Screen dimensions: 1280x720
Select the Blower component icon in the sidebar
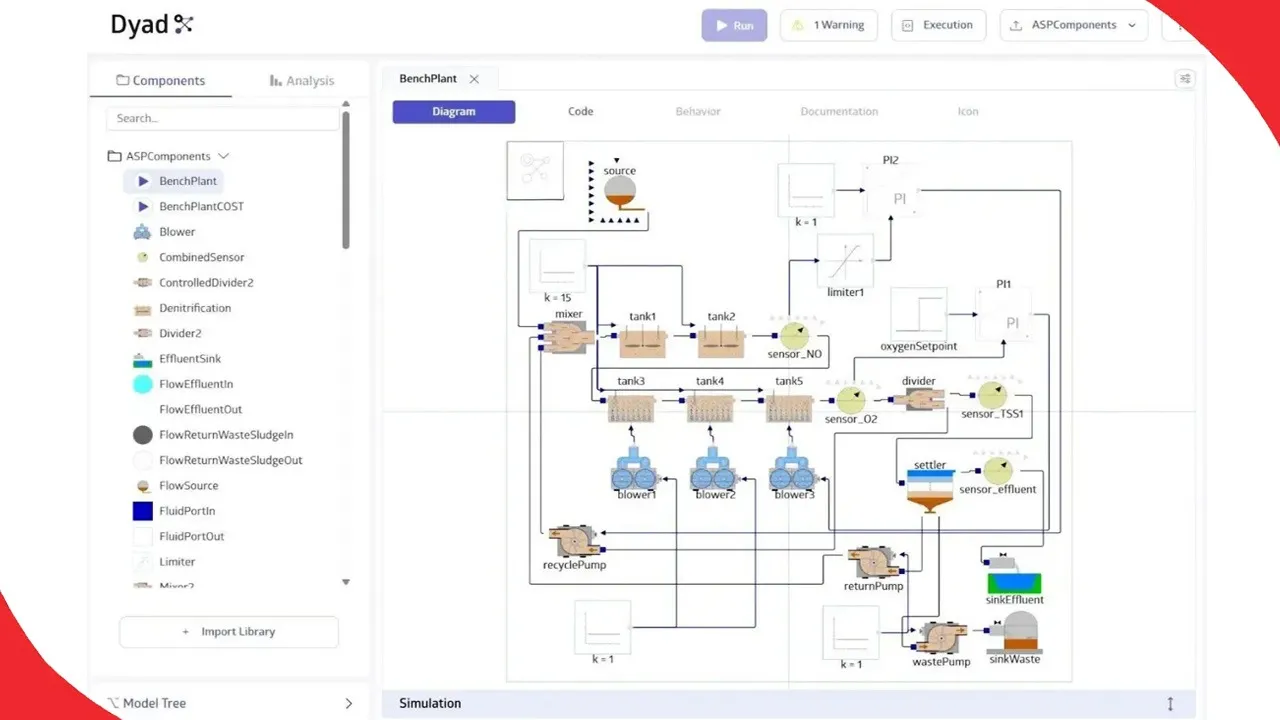[x=141, y=231]
